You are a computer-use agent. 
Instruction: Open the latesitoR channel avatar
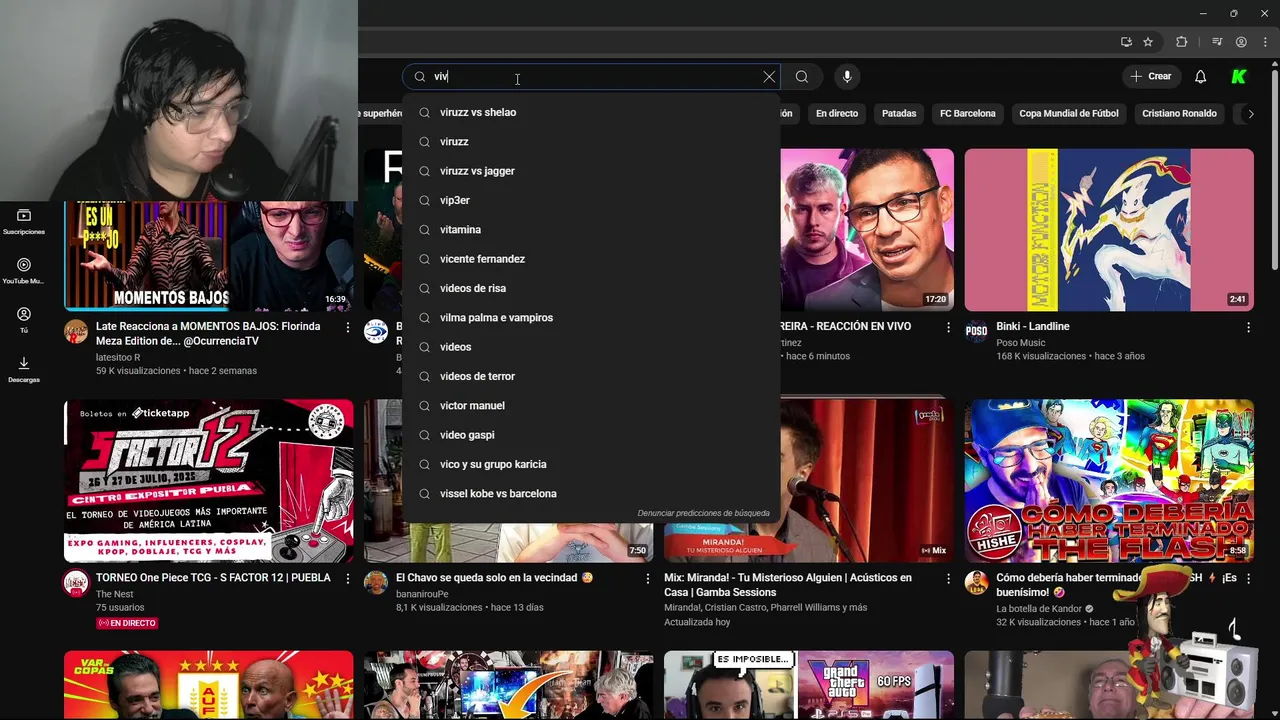76,332
